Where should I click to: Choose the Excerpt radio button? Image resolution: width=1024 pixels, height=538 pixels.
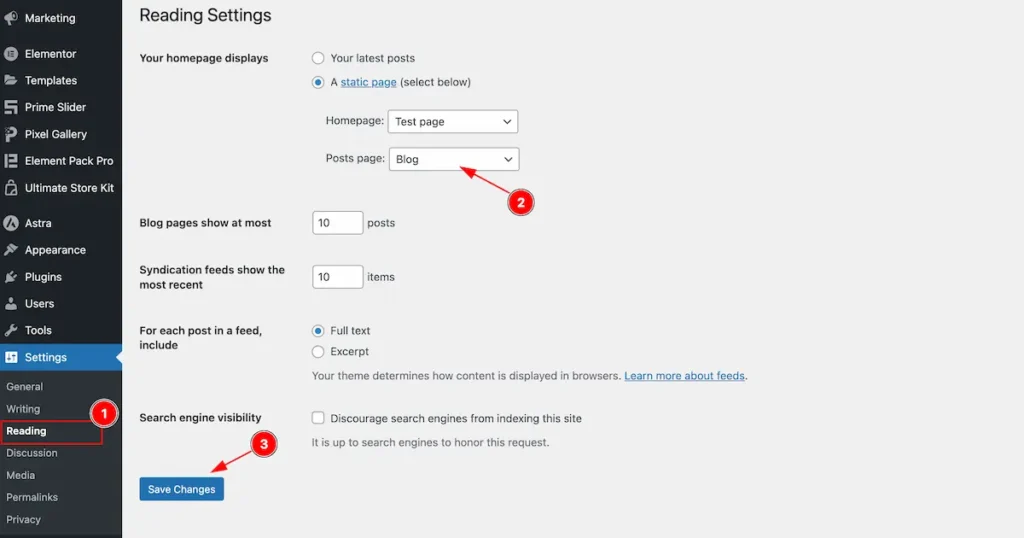click(318, 352)
